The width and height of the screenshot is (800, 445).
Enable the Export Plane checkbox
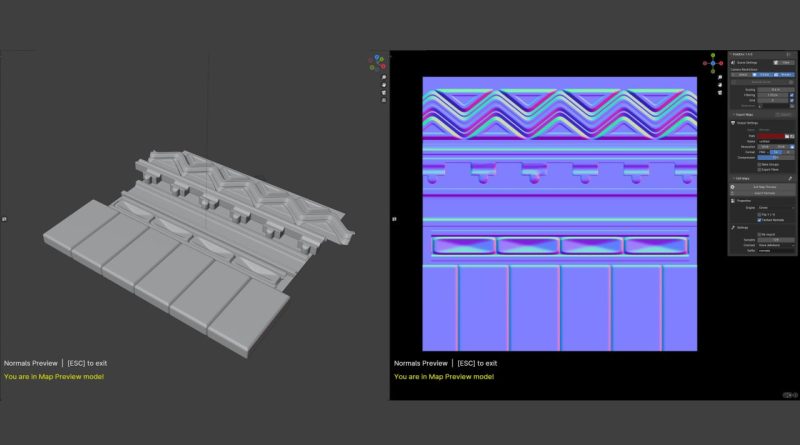(x=759, y=170)
